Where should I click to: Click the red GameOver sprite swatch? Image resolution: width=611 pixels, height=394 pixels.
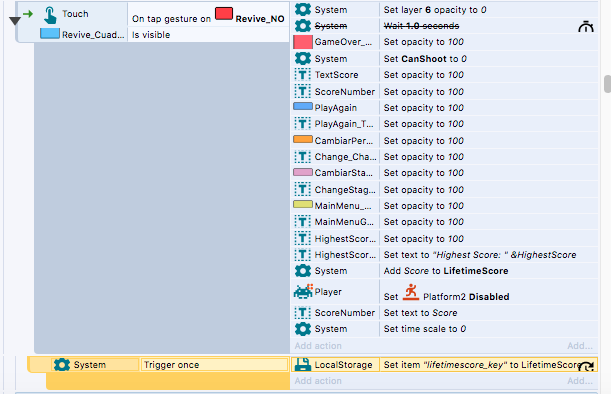click(x=303, y=42)
